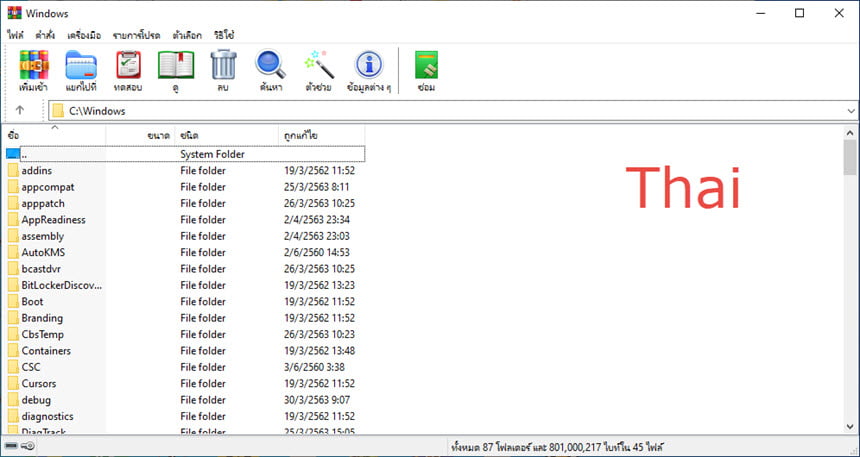
Task: Click the Wizard (ตัวช่วย) magic wand icon
Action: [319, 65]
